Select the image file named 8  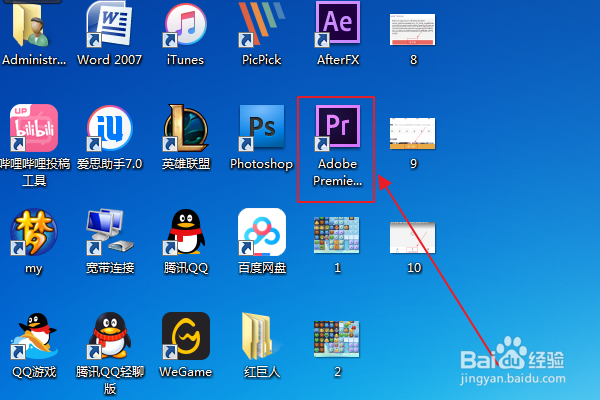[x=412, y=29]
